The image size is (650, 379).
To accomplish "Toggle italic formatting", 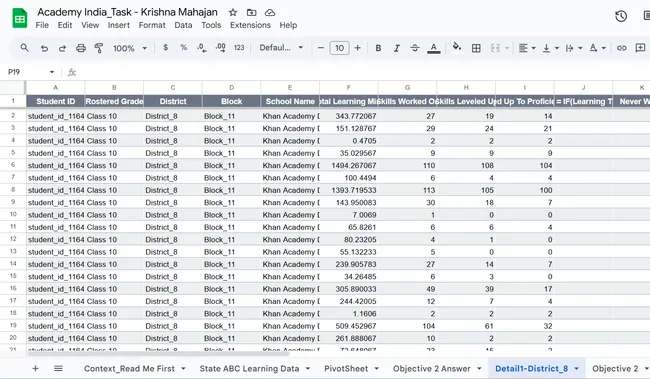I will tap(396, 48).
